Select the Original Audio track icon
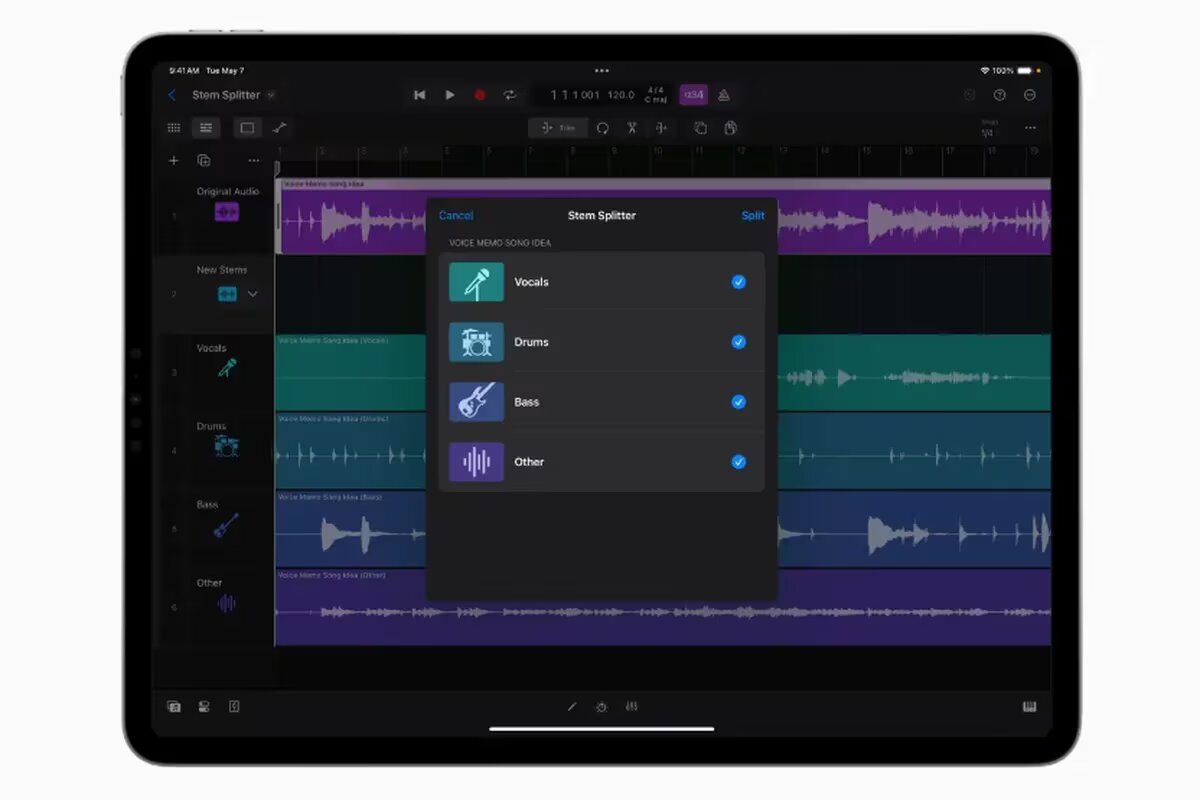 pos(227,212)
